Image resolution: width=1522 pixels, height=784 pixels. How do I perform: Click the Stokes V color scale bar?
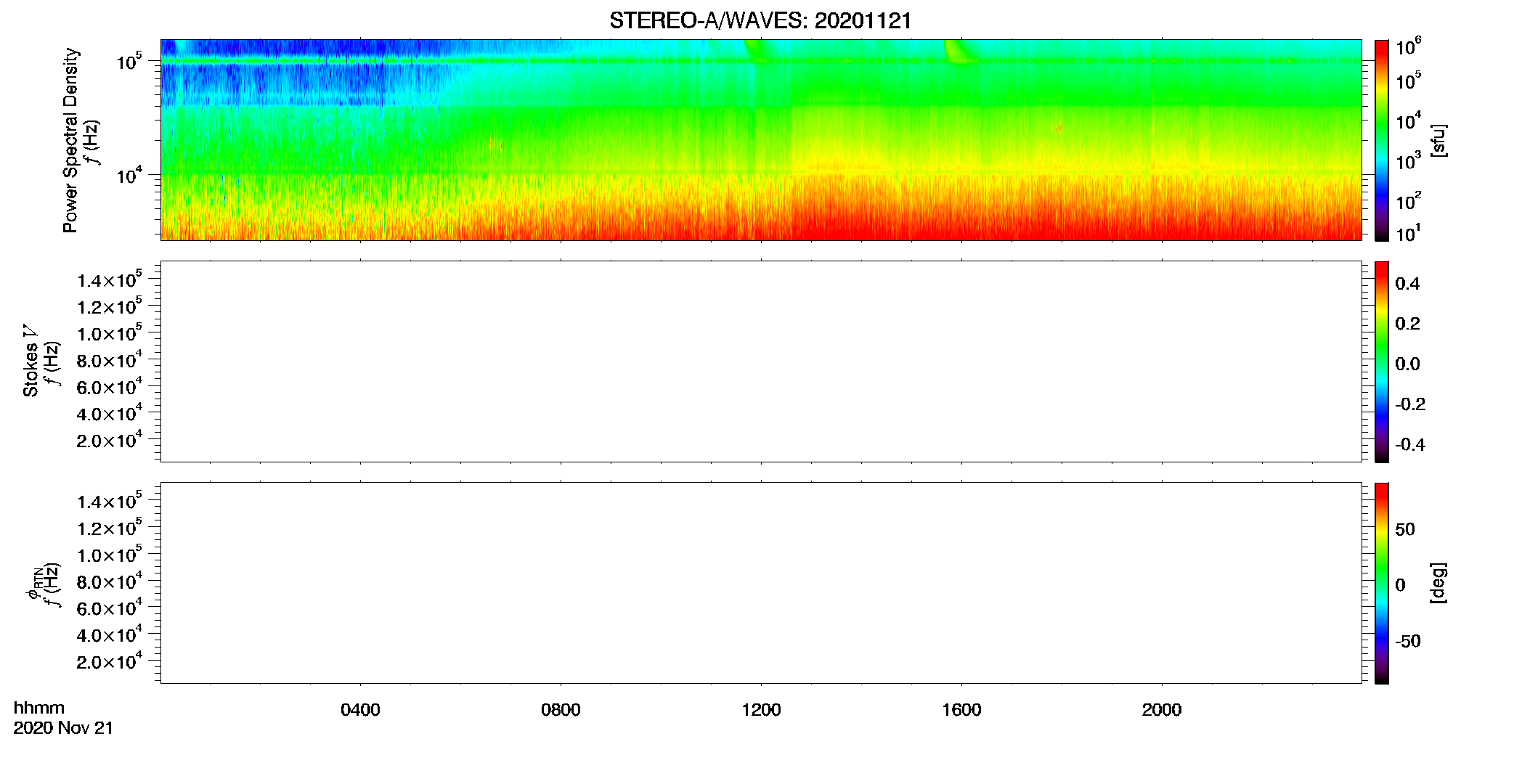[1382, 362]
